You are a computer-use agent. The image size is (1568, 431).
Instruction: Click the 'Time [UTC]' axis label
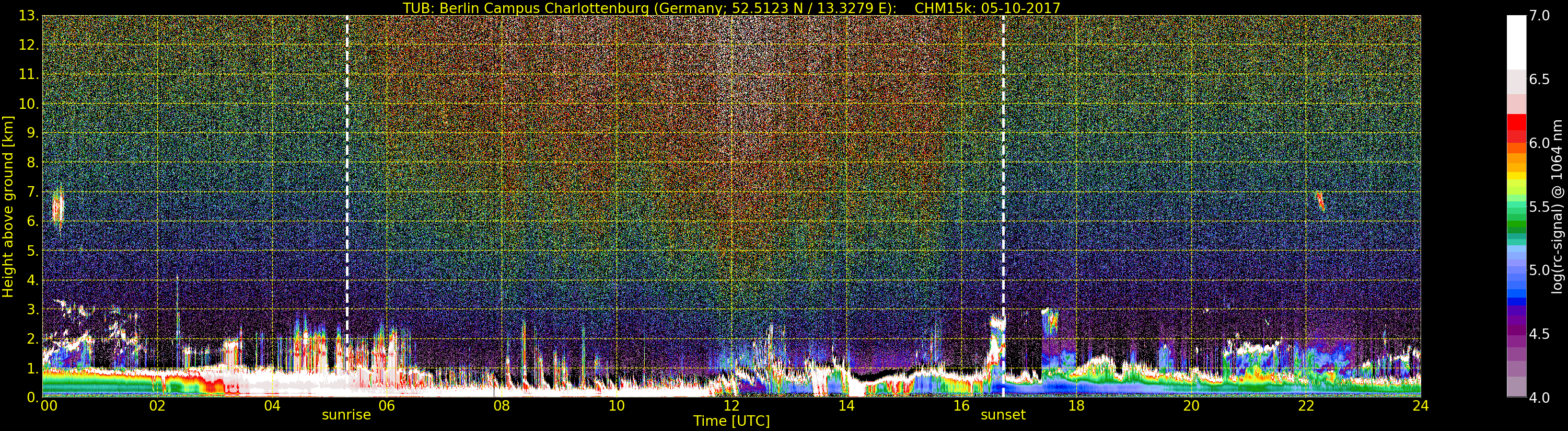pyautogui.click(x=731, y=421)
